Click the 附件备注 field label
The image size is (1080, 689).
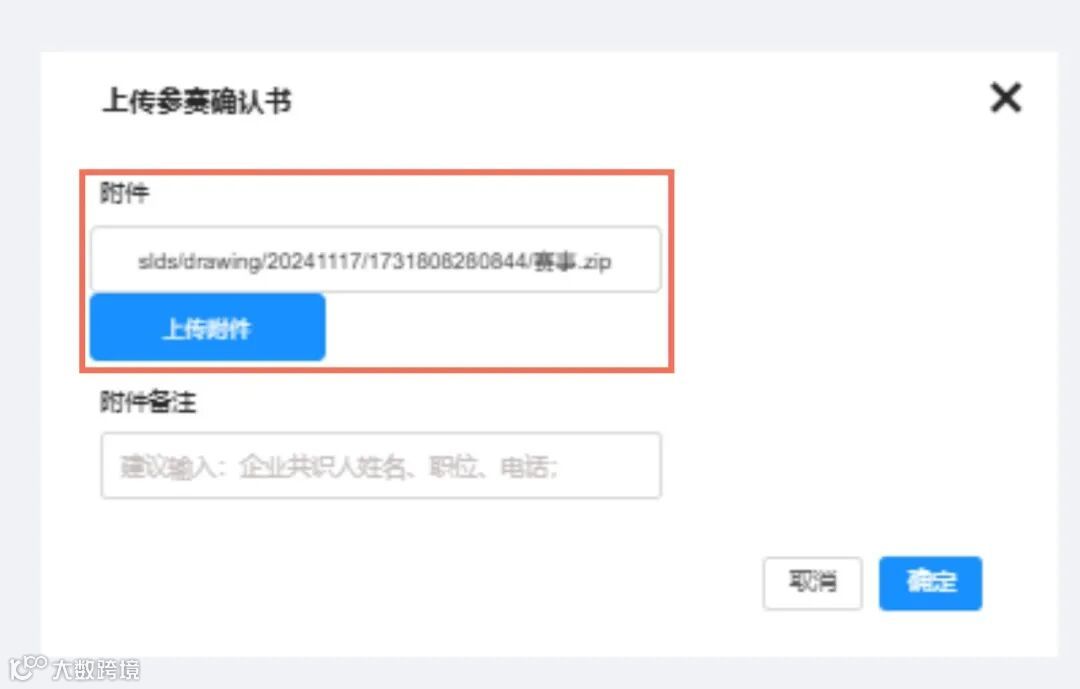(x=148, y=401)
